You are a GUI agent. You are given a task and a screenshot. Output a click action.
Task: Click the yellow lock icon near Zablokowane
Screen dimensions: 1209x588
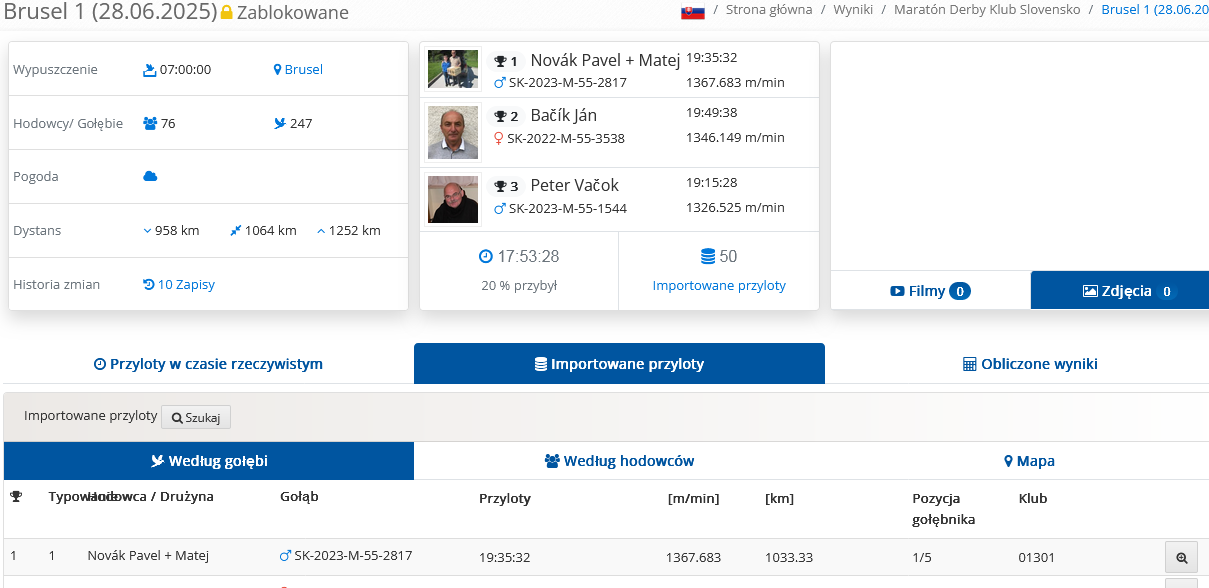pyautogui.click(x=226, y=13)
